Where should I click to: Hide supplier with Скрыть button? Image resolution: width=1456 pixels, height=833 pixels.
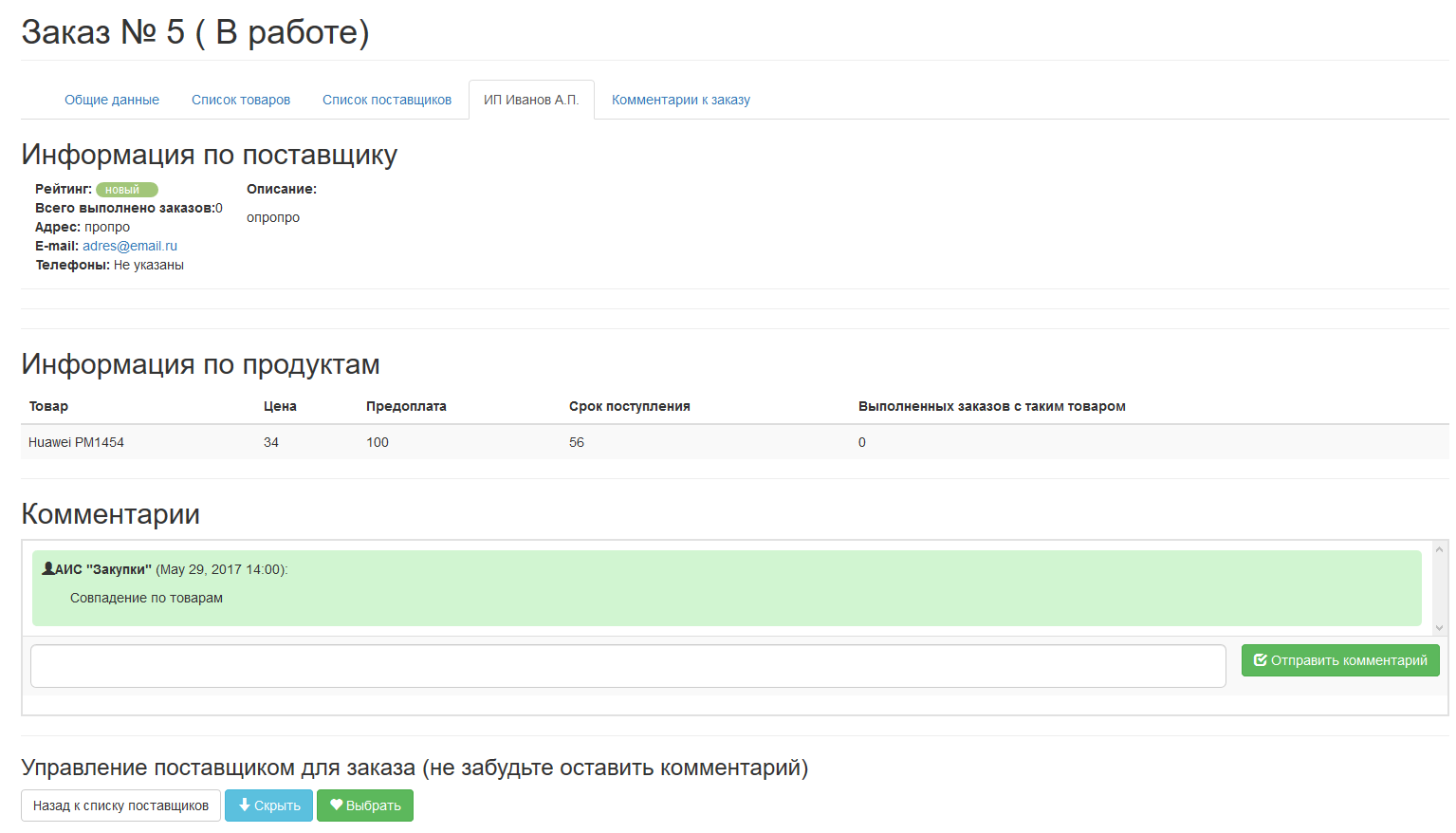pyautogui.click(x=268, y=805)
